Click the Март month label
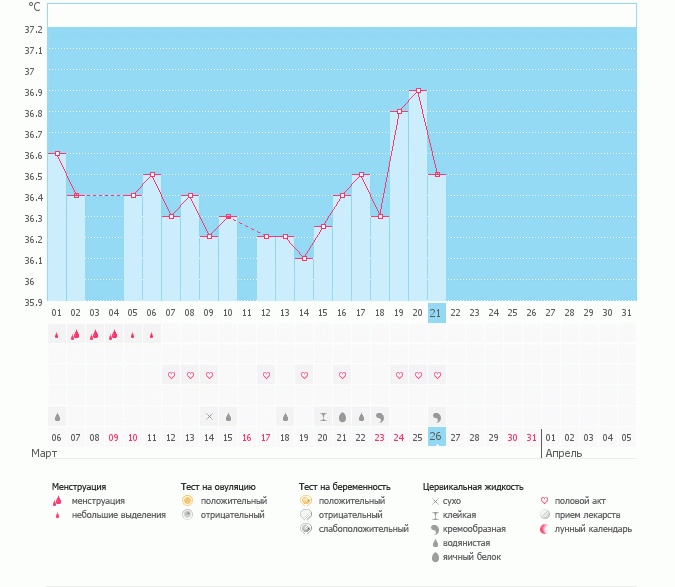The image size is (675, 587). click(x=44, y=453)
